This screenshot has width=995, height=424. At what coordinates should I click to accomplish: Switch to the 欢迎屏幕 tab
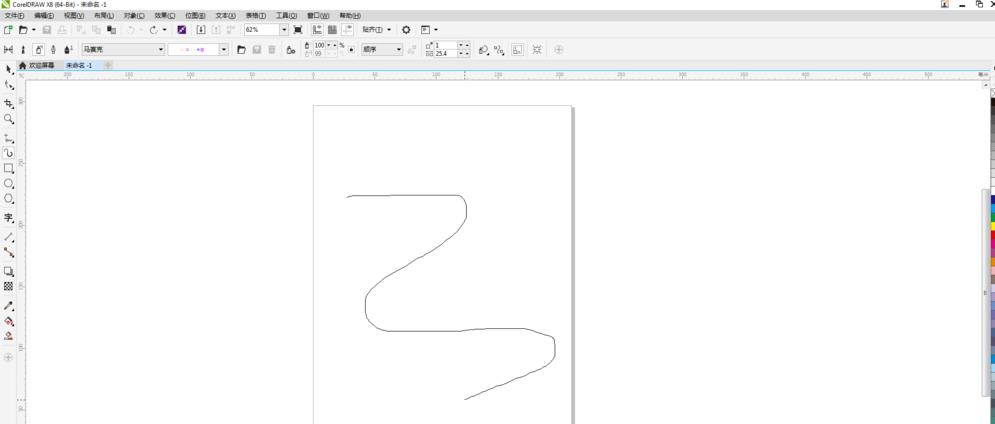(40, 65)
